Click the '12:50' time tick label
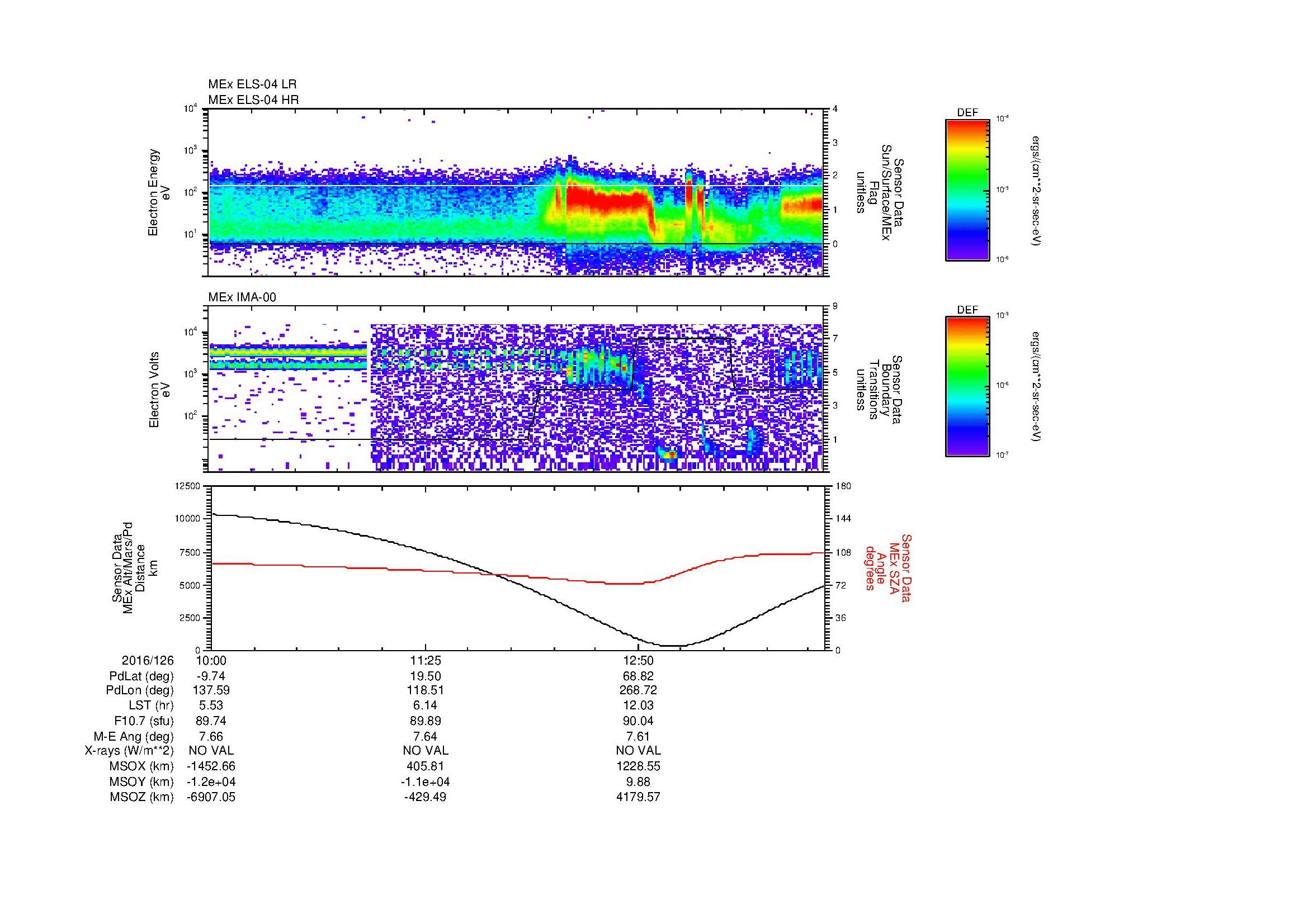1308x924 pixels. (638, 660)
